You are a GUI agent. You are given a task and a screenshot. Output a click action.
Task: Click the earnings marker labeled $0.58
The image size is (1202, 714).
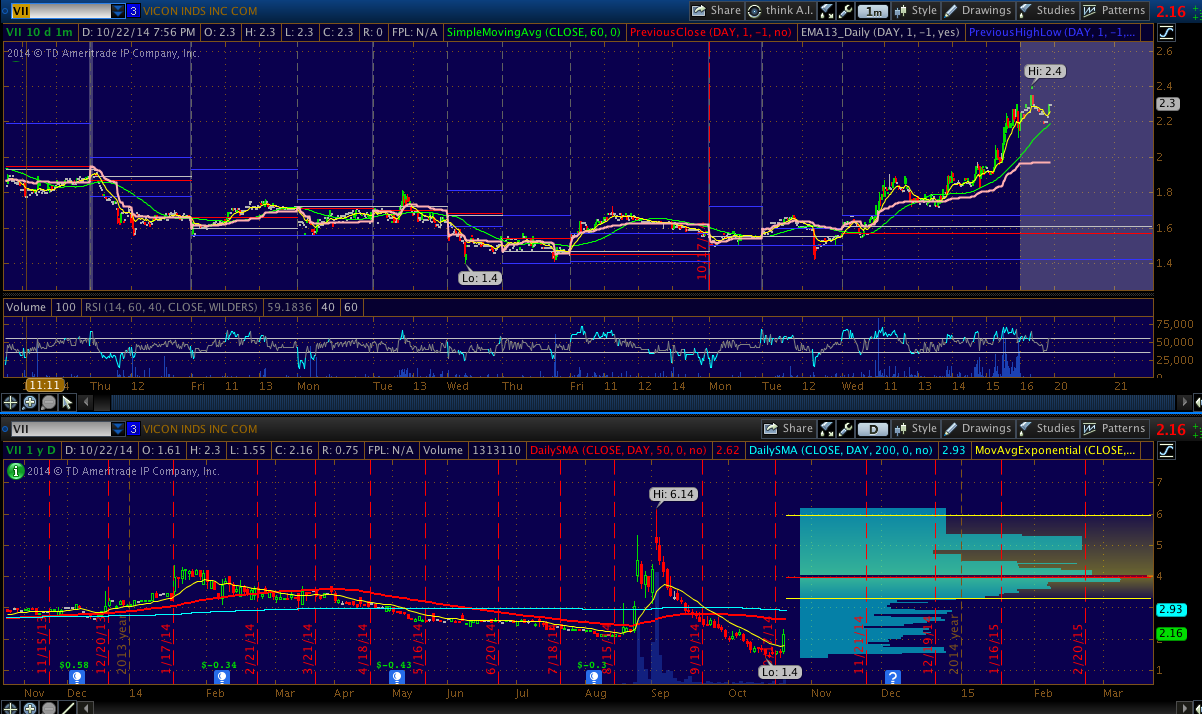click(77, 677)
